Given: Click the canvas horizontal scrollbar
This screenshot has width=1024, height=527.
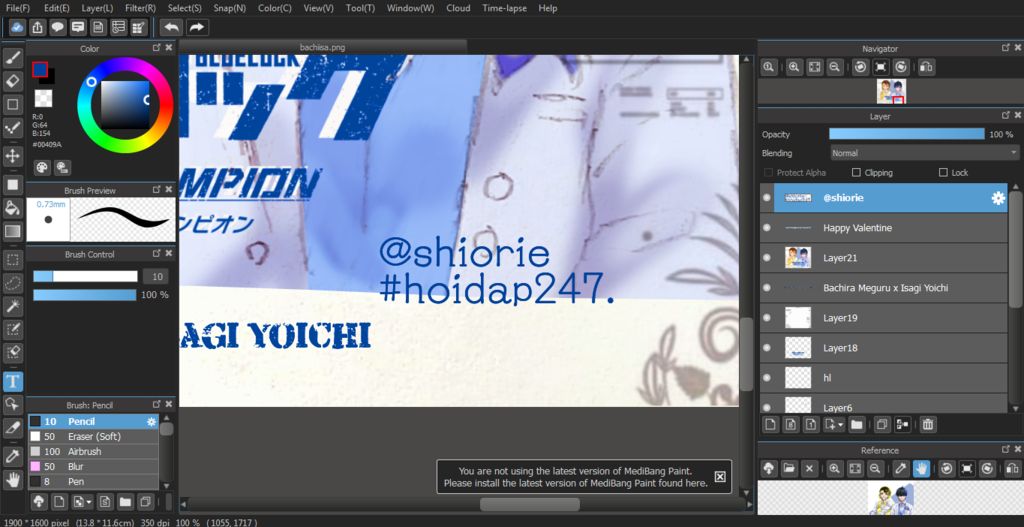Looking at the screenshot, I should [x=530, y=504].
